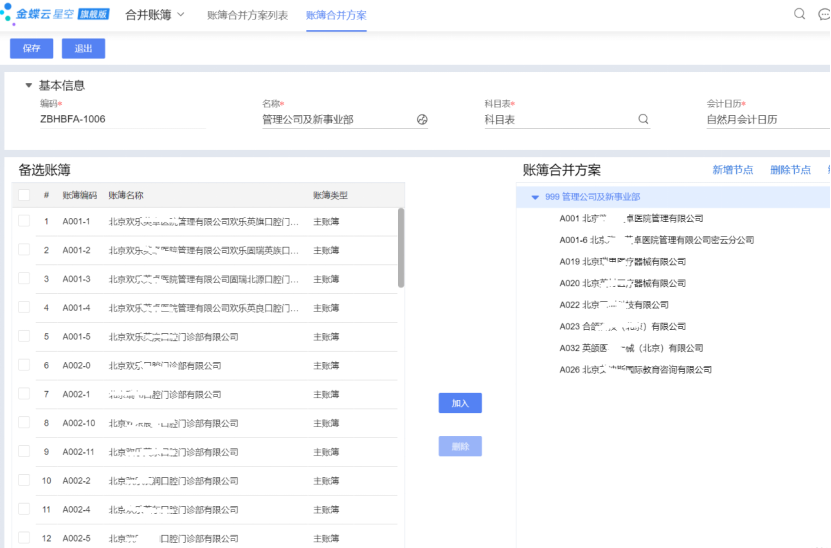Screen dimensions: 831x548
Task: Check the box for row A002-2
Action: click(x=24, y=480)
